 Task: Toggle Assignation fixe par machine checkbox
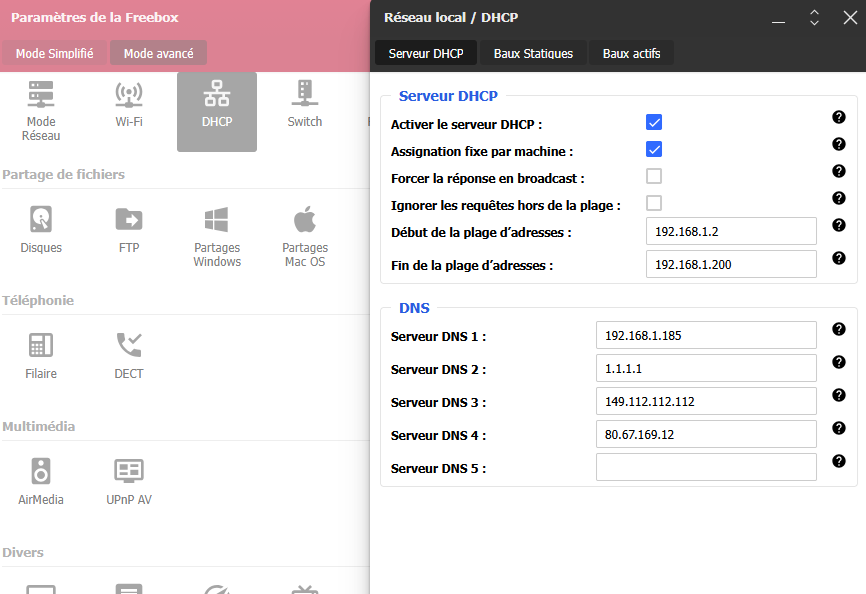coord(654,150)
